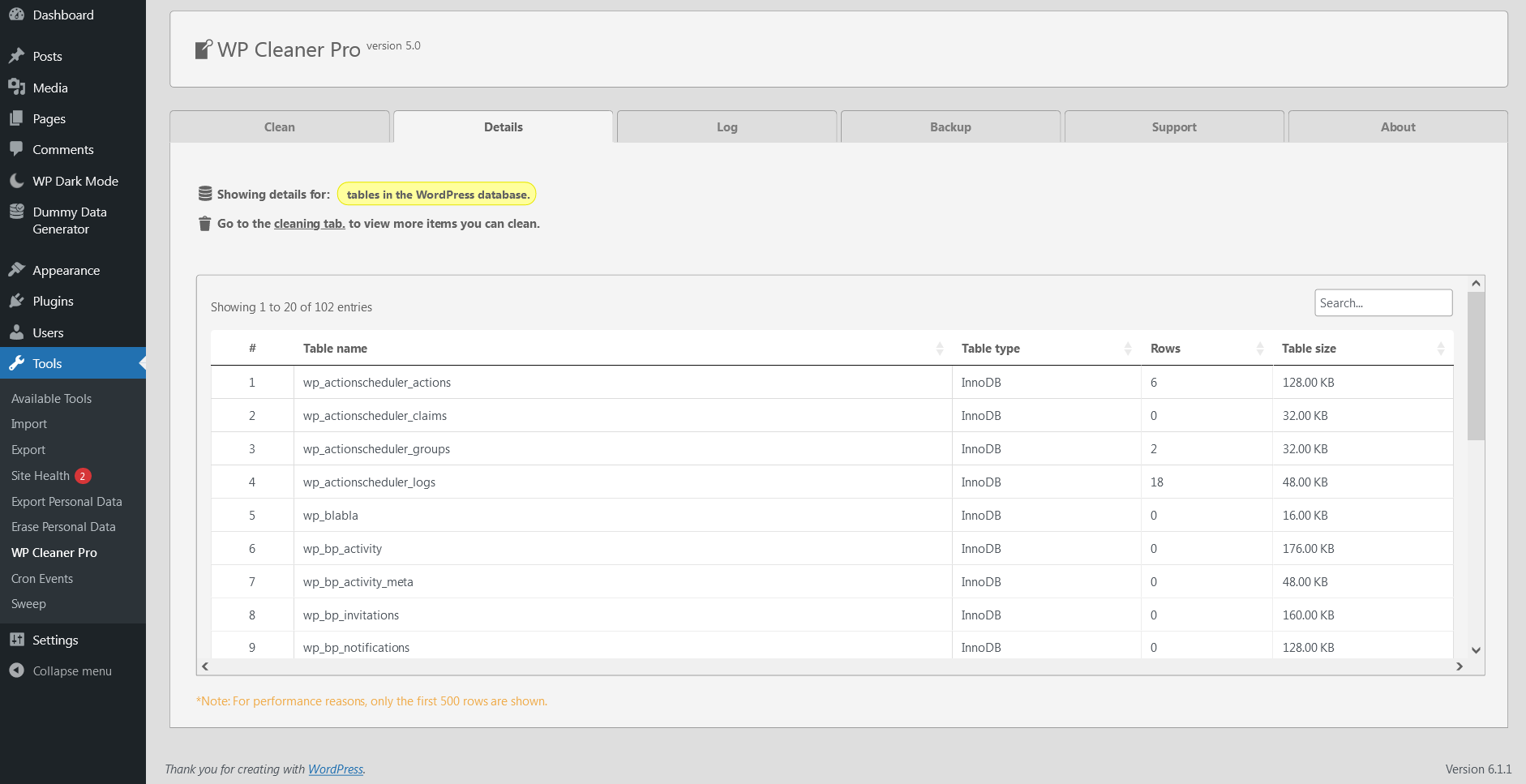Image resolution: width=1526 pixels, height=784 pixels.
Task: Click the WP Dark Mode moon icon
Action: click(16, 181)
